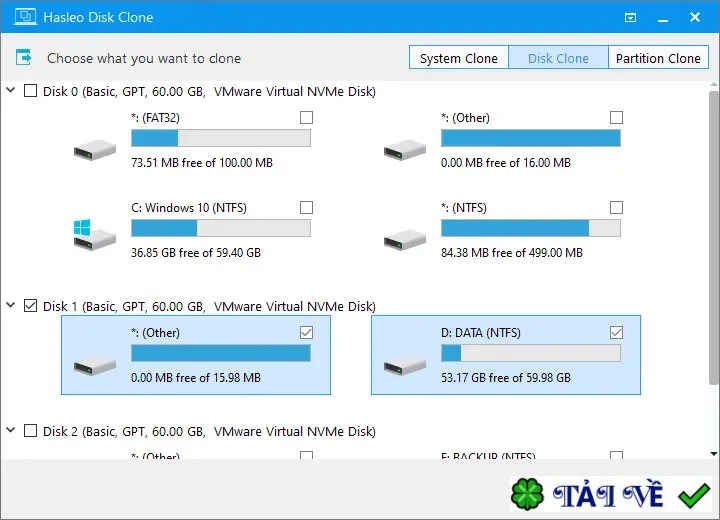The image size is (720, 520).
Task: Collapse the Disk 1 partition list
Action: (x=11, y=305)
